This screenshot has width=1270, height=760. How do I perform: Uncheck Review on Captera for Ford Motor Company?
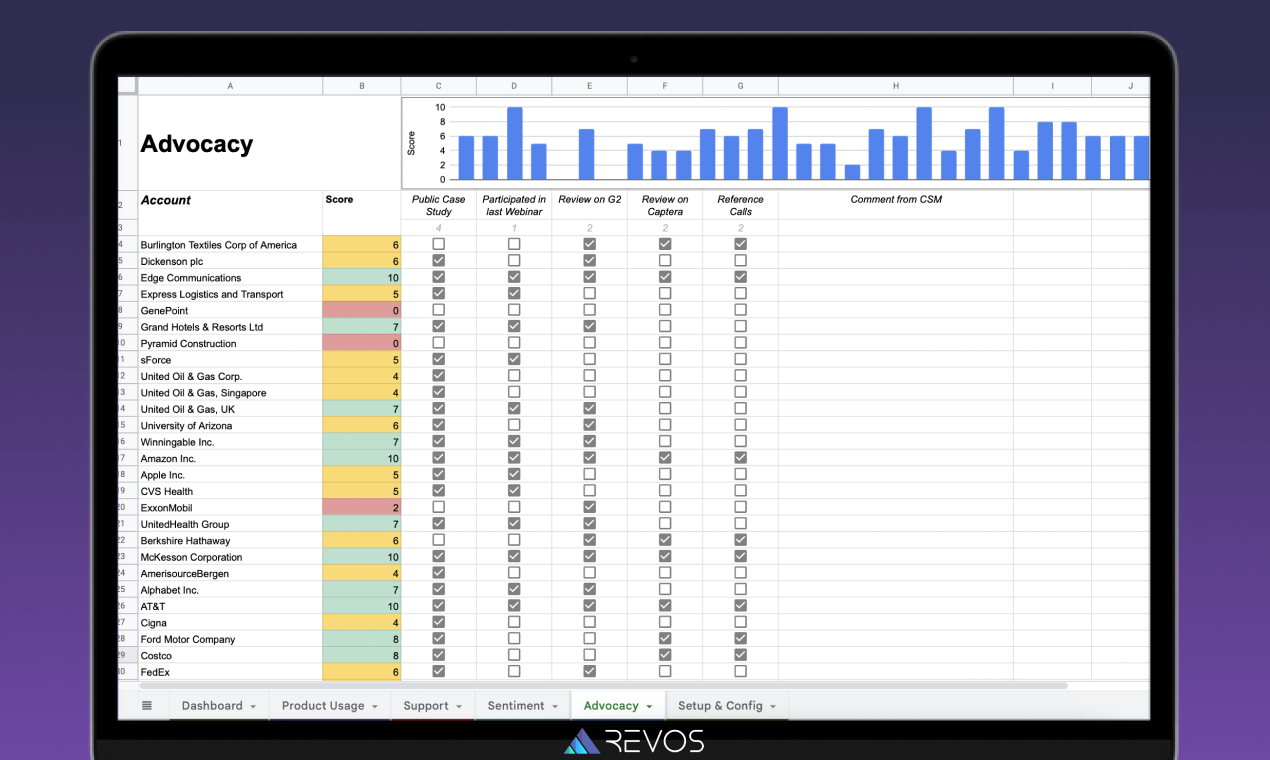(x=665, y=639)
